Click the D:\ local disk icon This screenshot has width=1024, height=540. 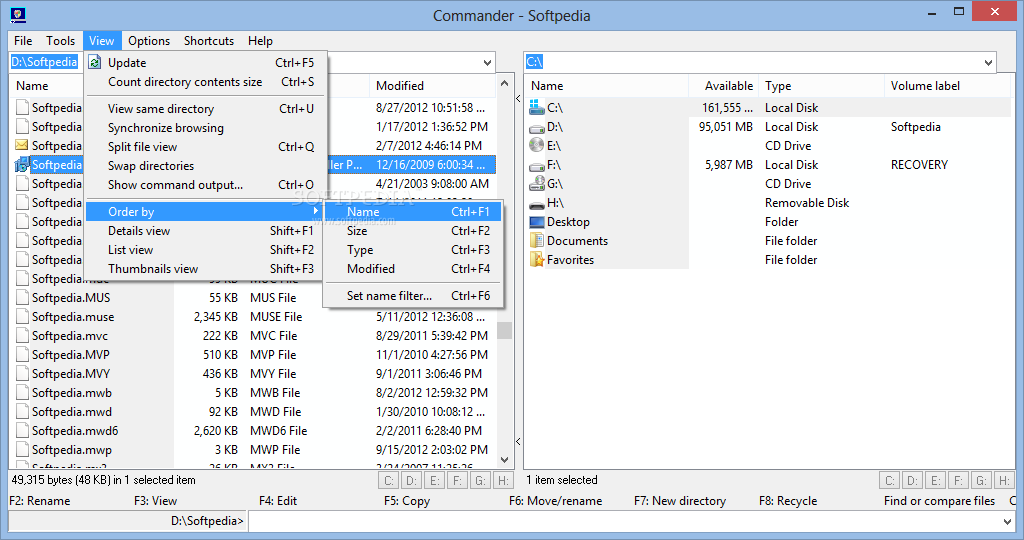tap(537, 127)
